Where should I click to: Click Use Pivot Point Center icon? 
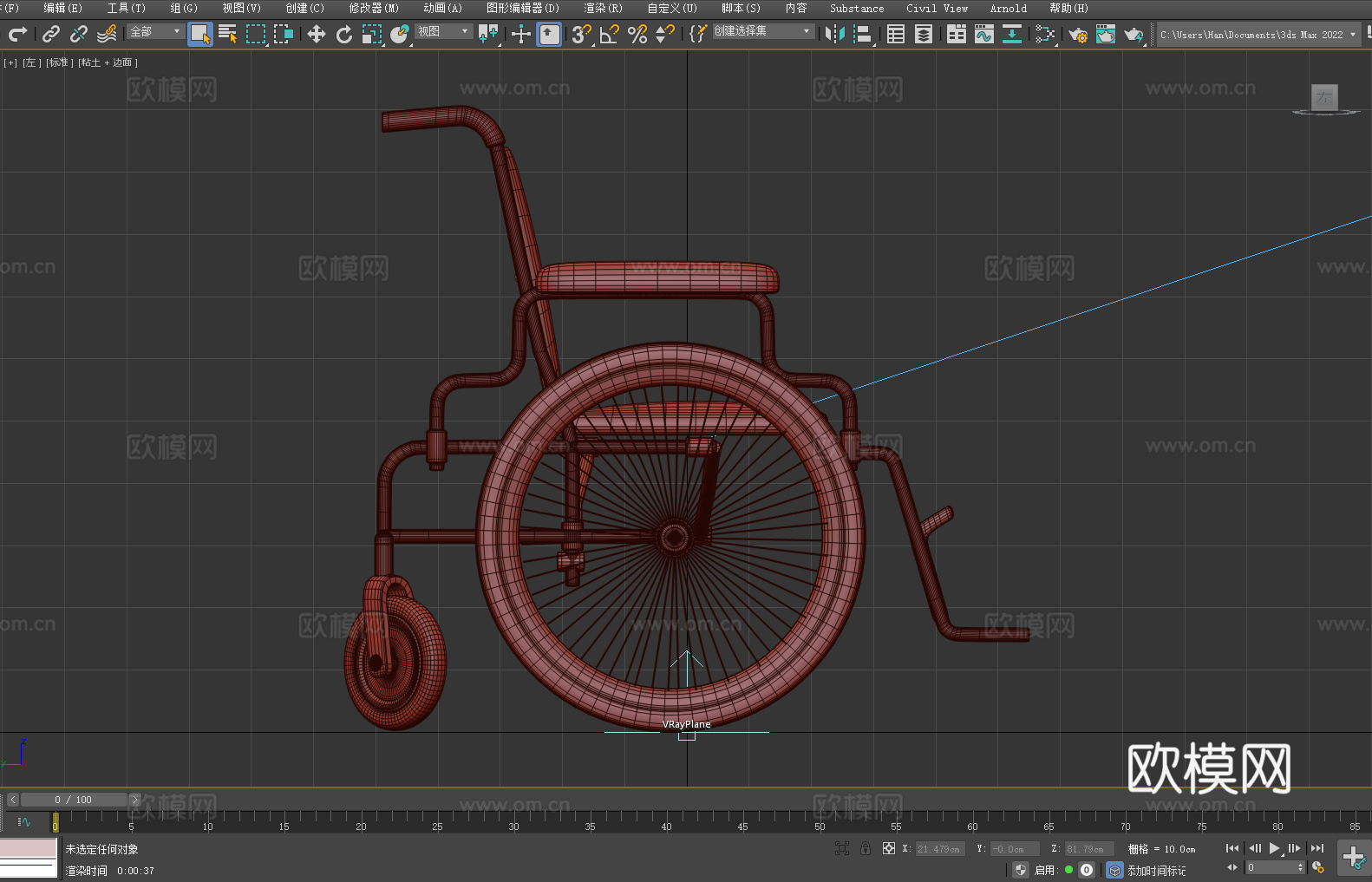coord(488,34)
